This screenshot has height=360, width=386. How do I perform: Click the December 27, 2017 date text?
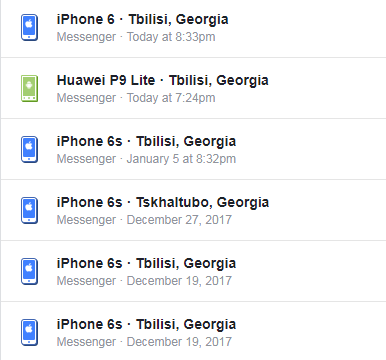(179, 220)
